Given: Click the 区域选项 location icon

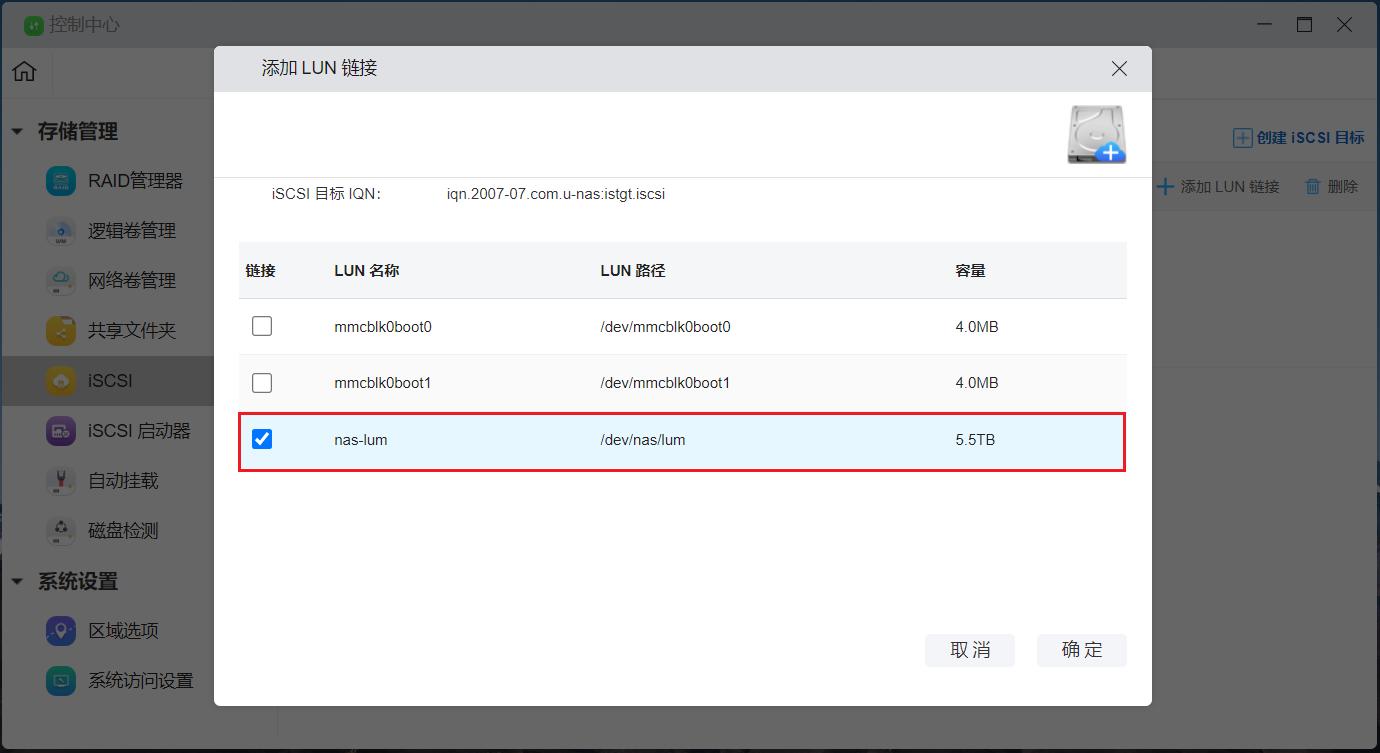Looking at the screenshot, I should [61, 631].
